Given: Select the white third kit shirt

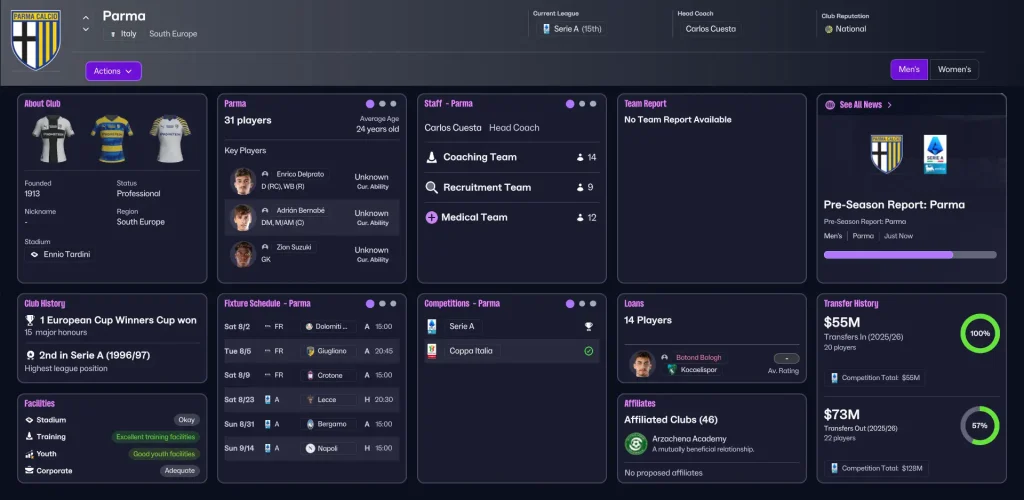Looking at the screenshot, I should pyautogui.click(x=170, y=138).
